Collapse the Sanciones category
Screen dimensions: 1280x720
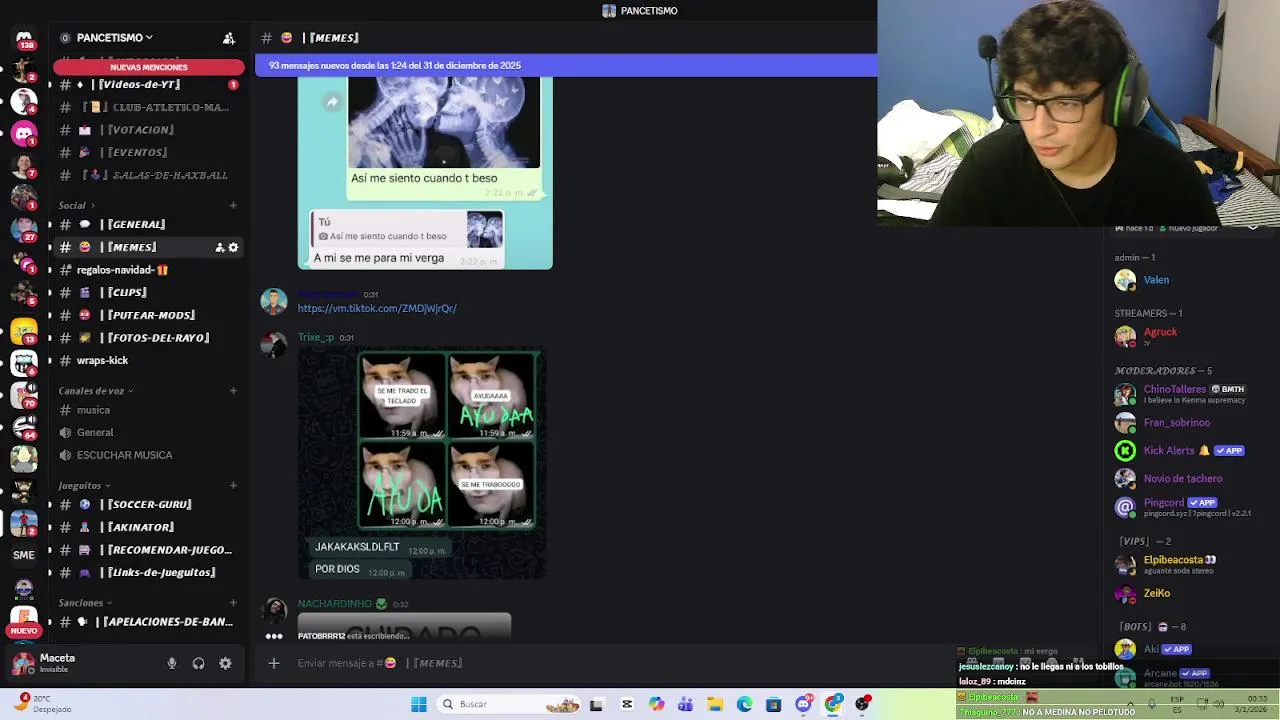[85, 603]
